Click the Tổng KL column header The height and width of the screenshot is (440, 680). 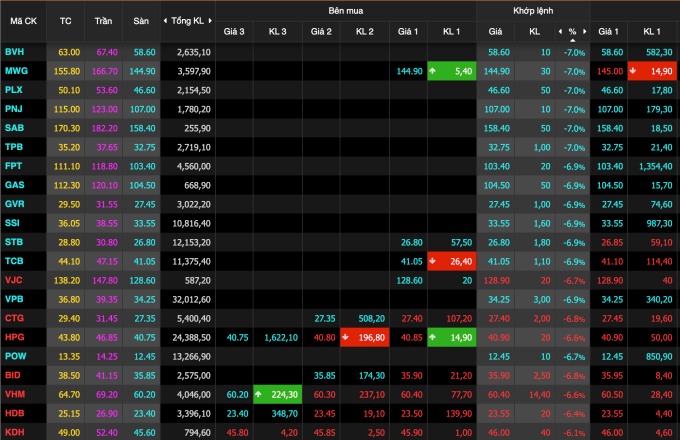(187, 21)
